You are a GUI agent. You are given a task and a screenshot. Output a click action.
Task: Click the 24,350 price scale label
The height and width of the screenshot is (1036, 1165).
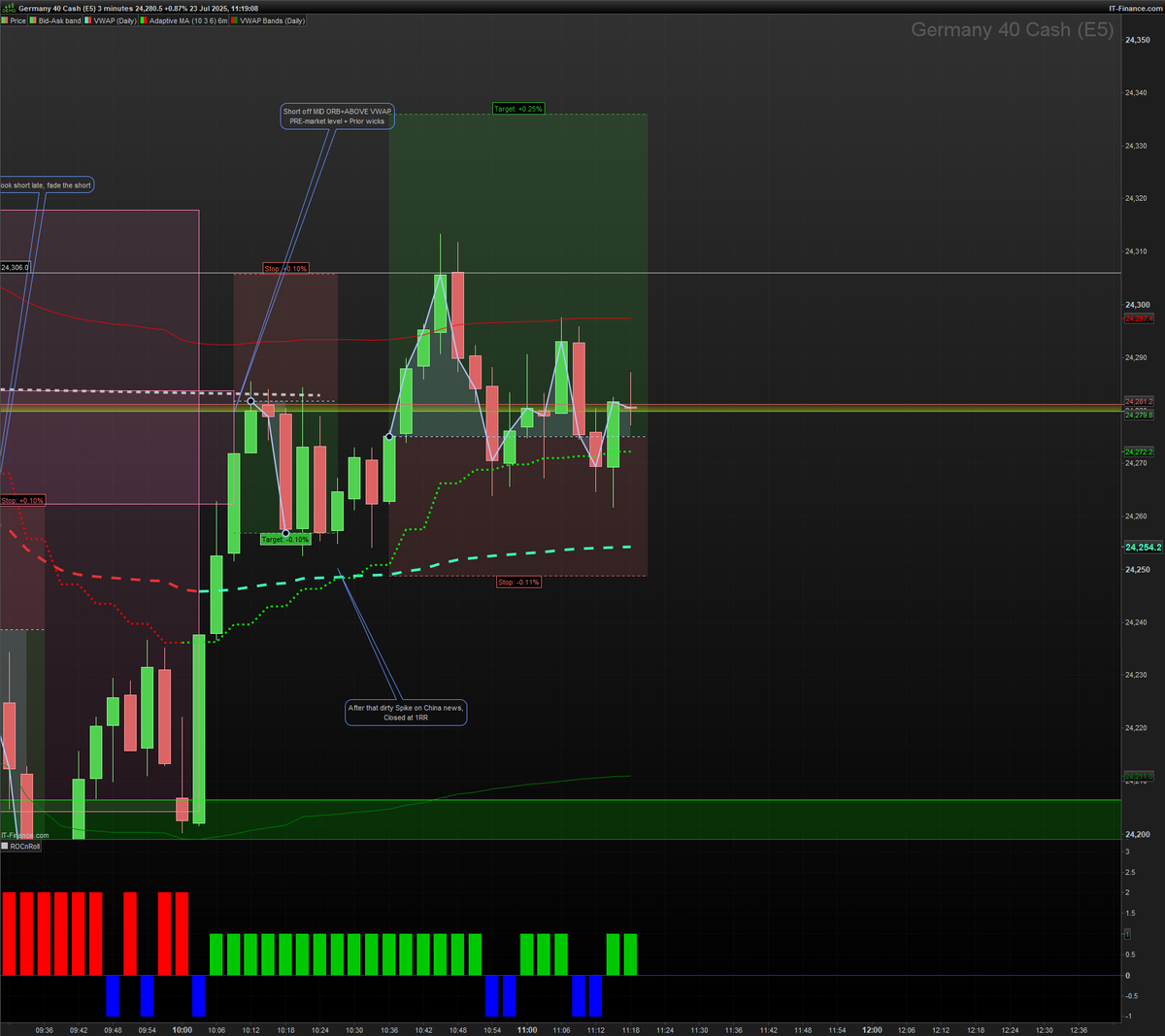click(1137, 41)
